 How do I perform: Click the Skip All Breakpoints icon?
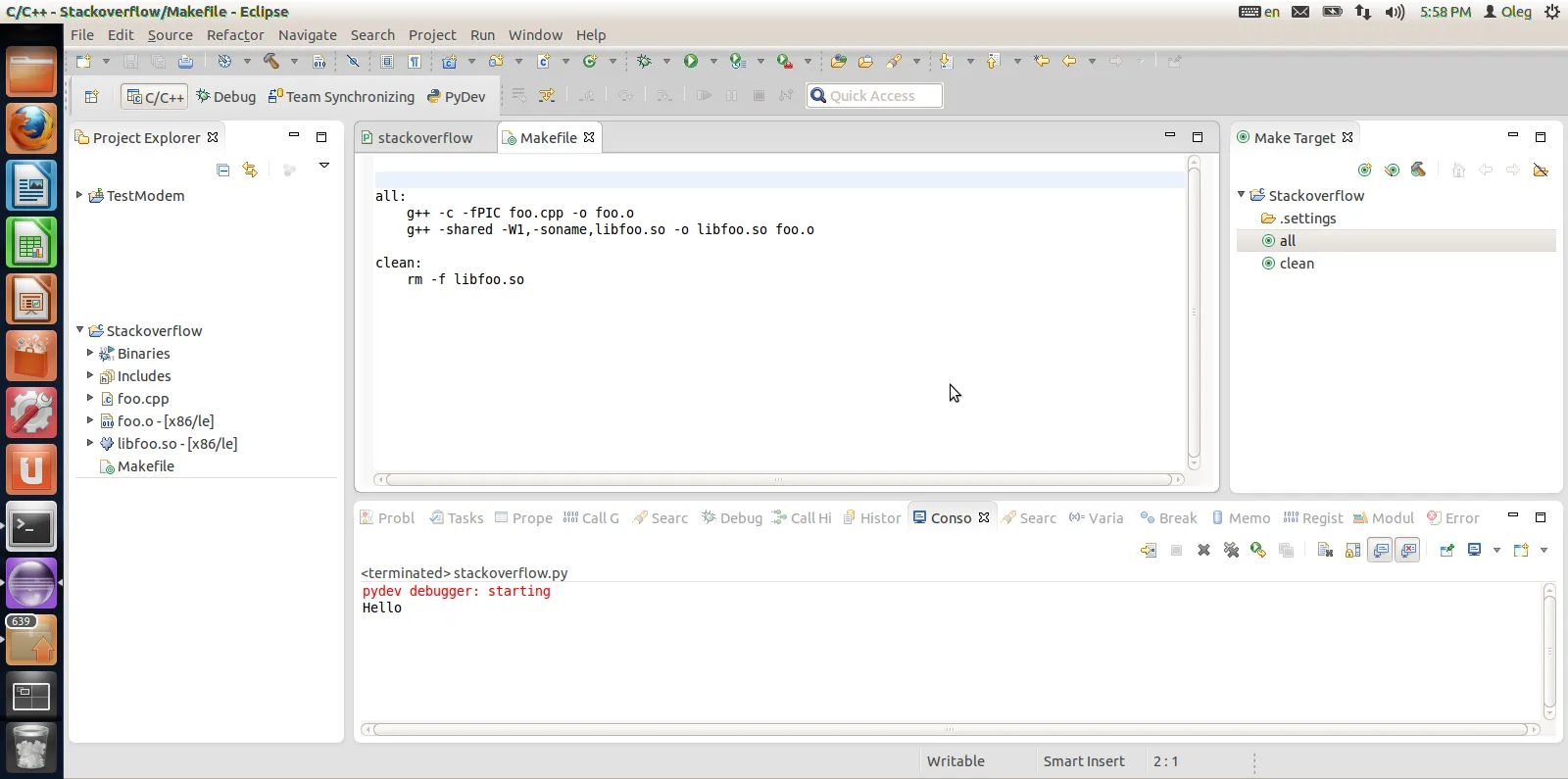tap(353, 61)
